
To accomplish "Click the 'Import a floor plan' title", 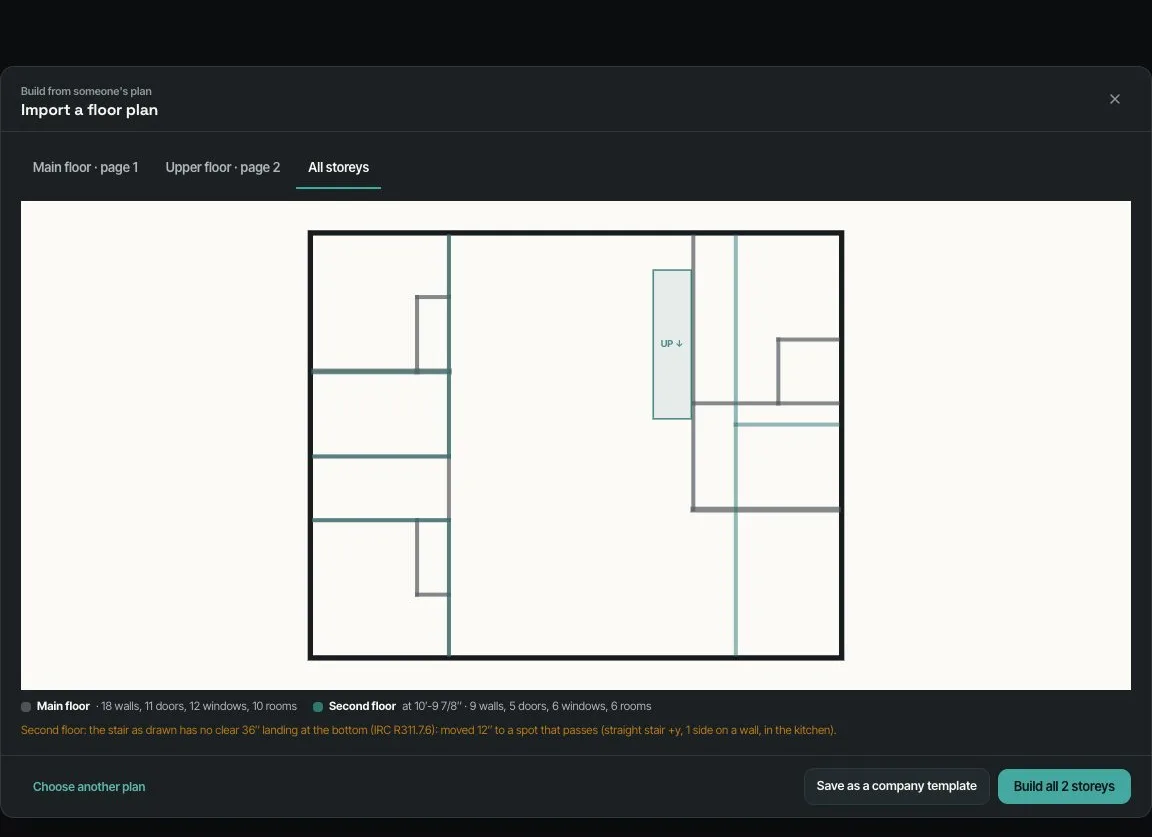I will tap(89, 110).
